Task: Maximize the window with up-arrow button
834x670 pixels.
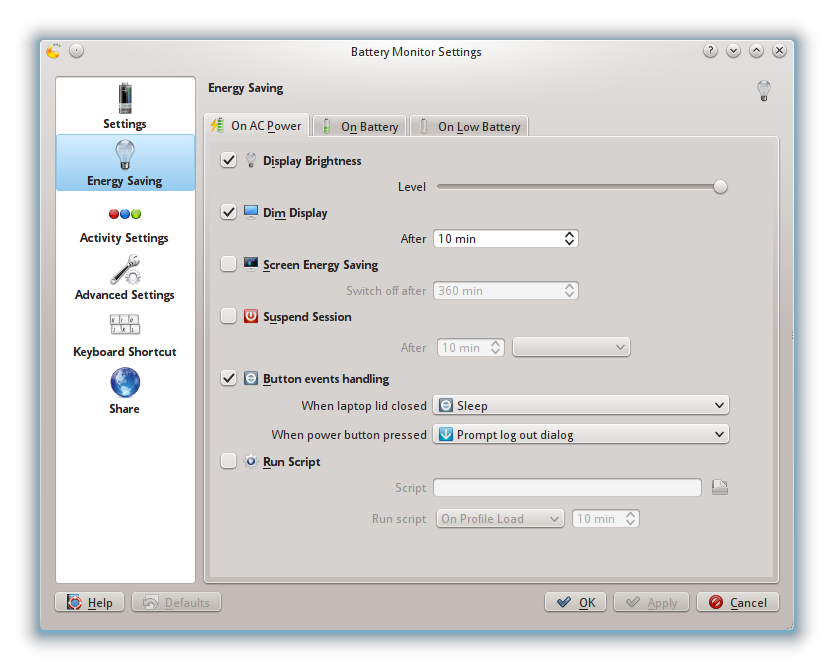Action: (x=756, y=51)
